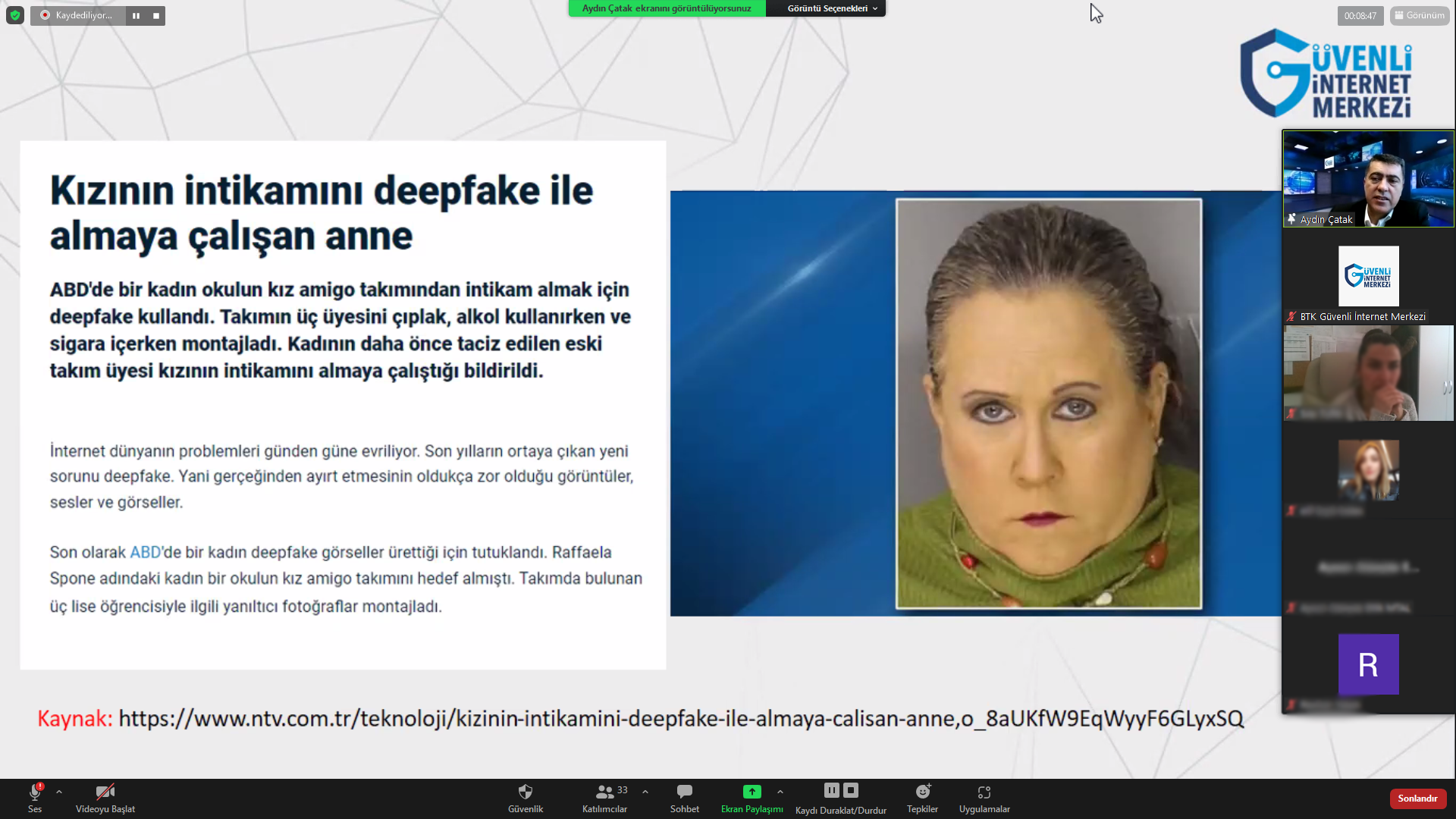Unmute microphone with Ses button
Image resolution: width=1456 pixels, height=819 pixels.
tap(35, 798)
